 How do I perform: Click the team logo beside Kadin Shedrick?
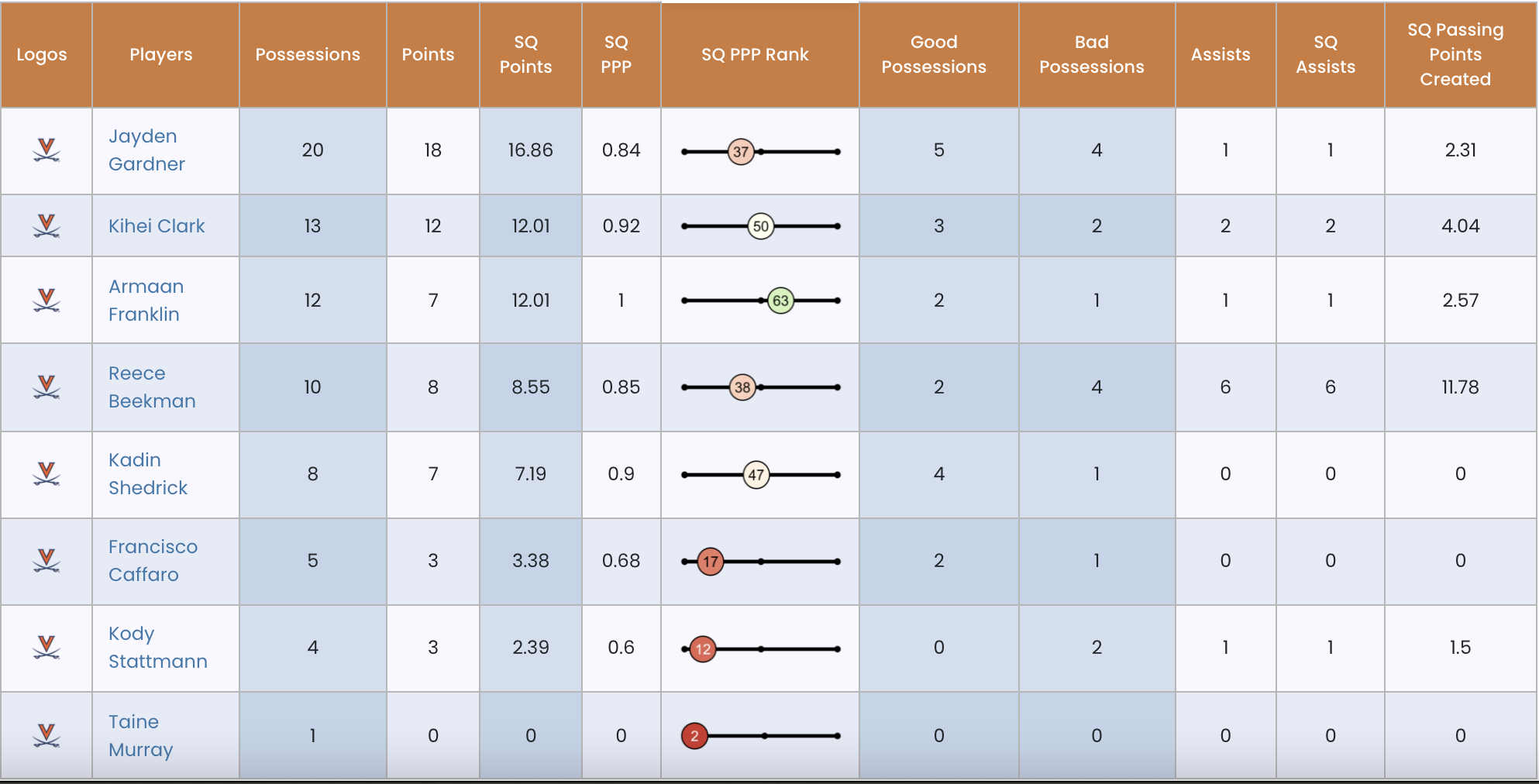click(46, 473)
